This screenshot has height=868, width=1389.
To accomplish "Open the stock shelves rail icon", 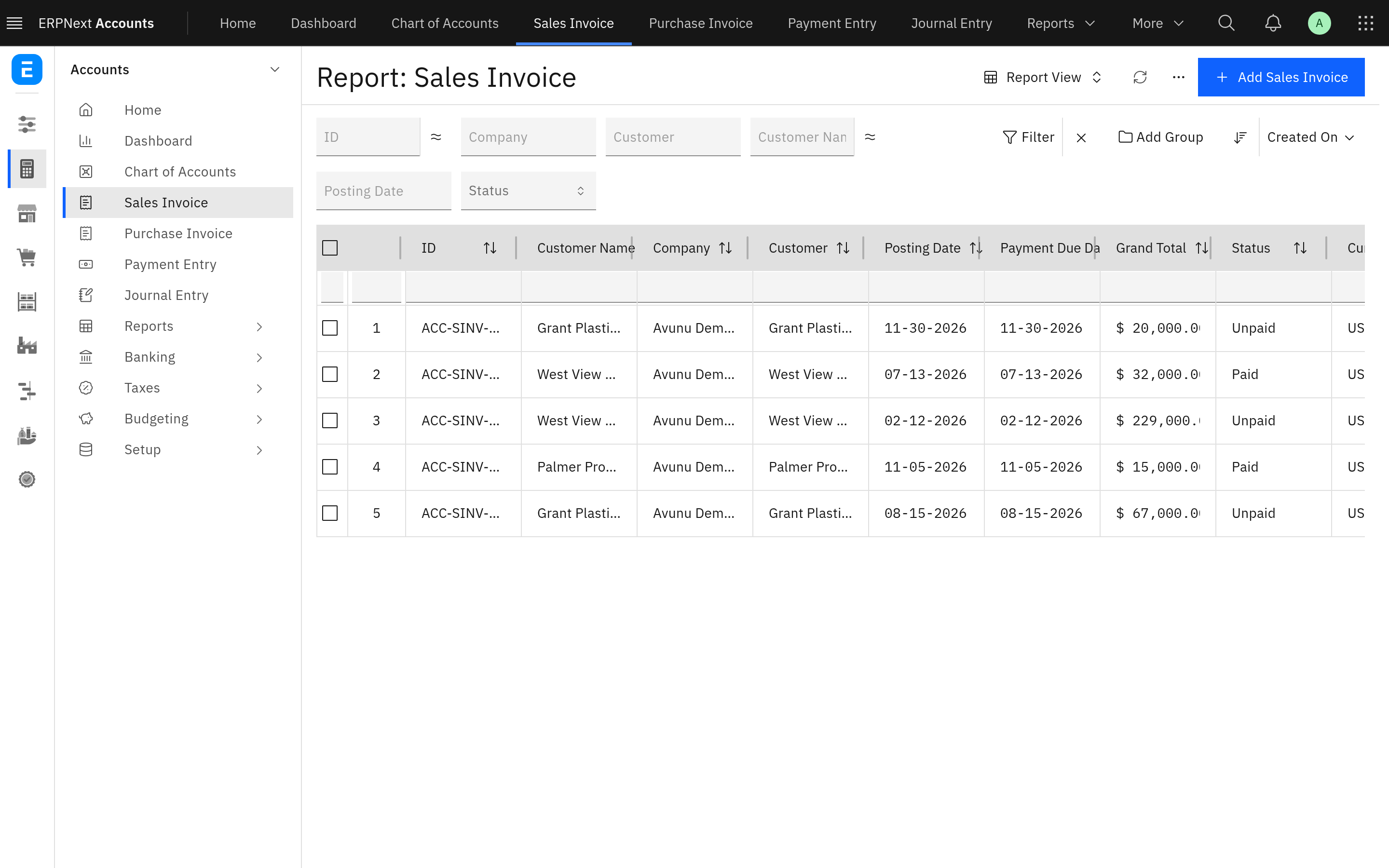I will (x=27, y=301).
